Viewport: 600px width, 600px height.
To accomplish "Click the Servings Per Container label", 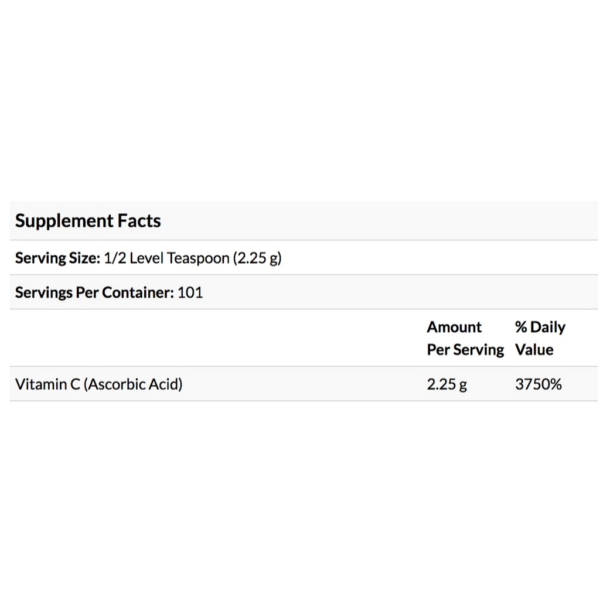I will 95,292.
